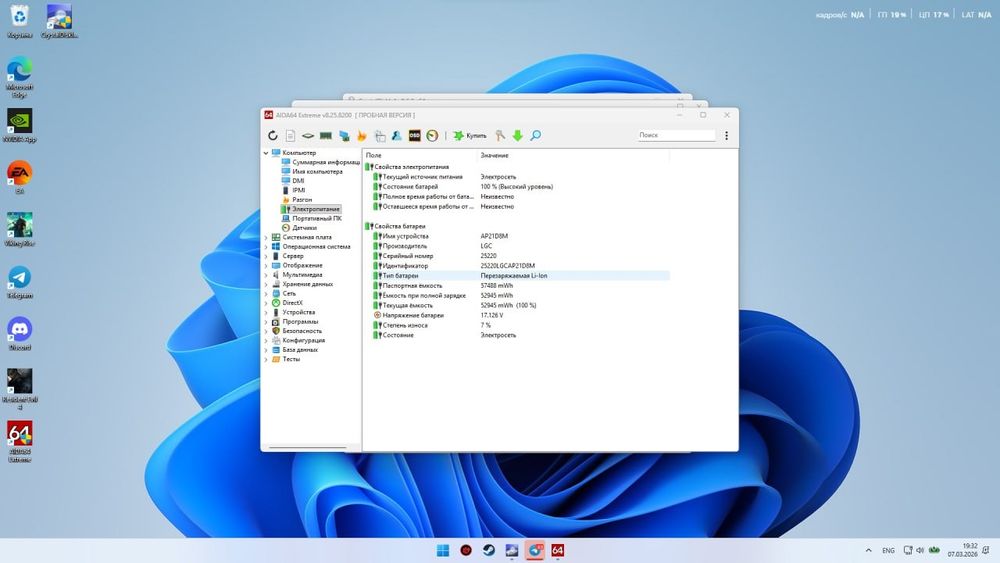The image size is (1000, 563).
Task: Click the flame stability test toolbar icon
Action: 362,135
